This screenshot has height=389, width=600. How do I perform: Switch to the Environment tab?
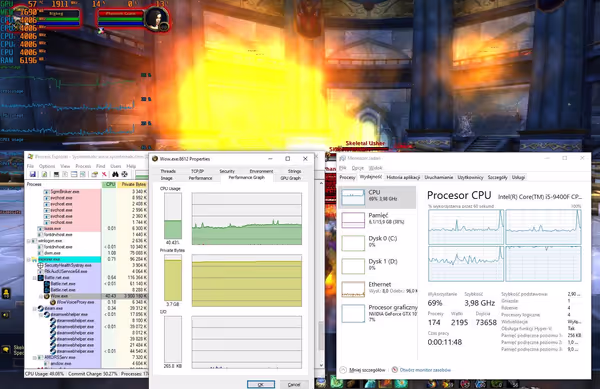click(x=261, y=171)
